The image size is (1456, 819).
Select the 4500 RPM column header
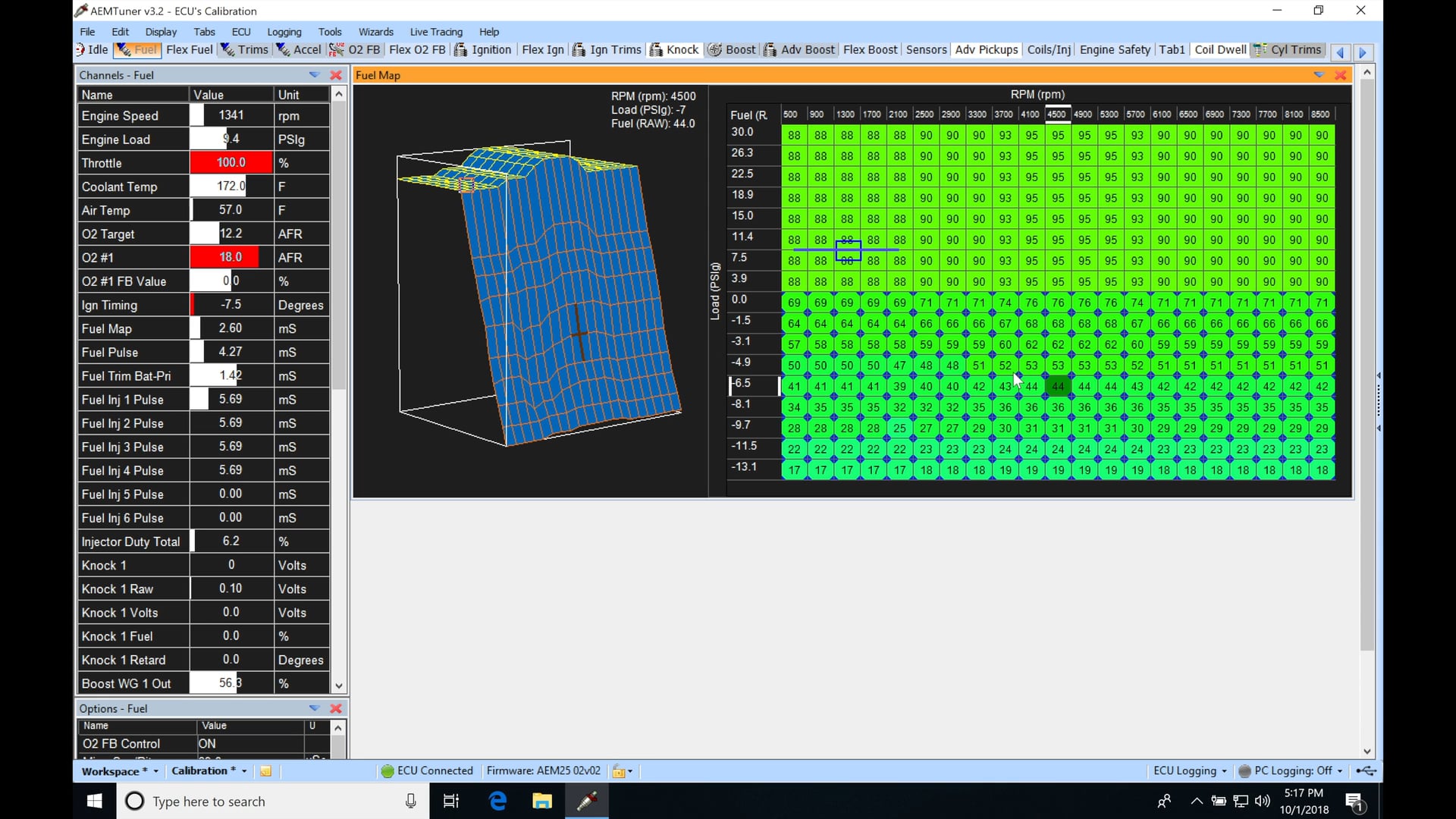[x=1056, y=115]
